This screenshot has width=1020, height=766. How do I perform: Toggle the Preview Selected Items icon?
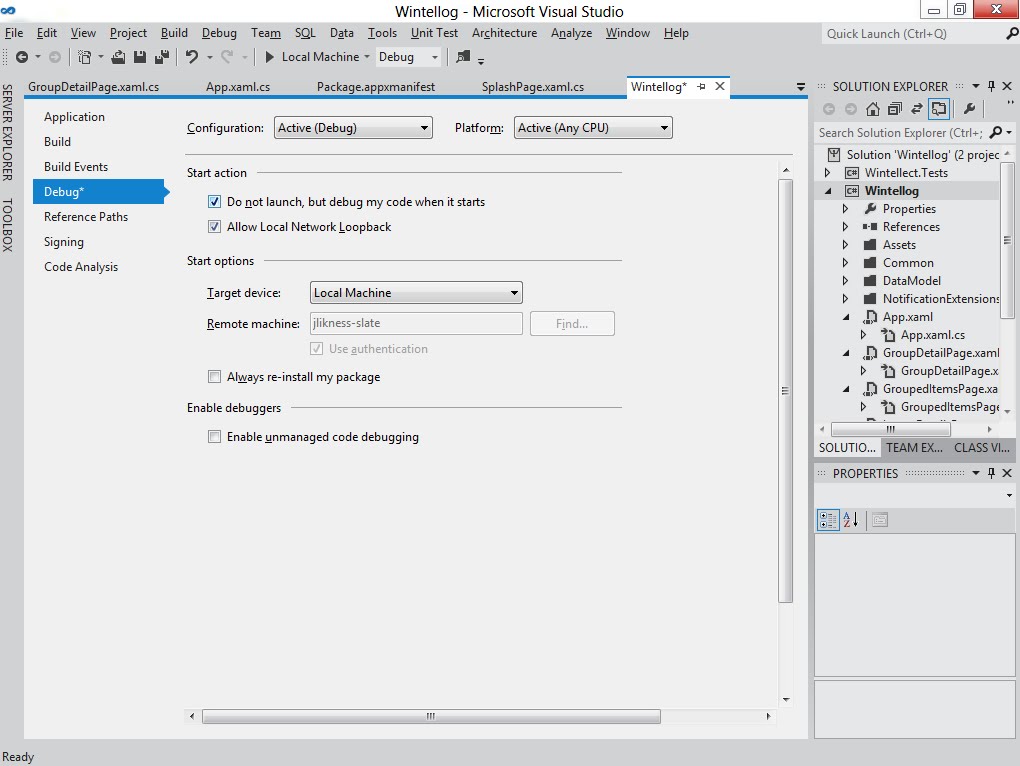939,109
